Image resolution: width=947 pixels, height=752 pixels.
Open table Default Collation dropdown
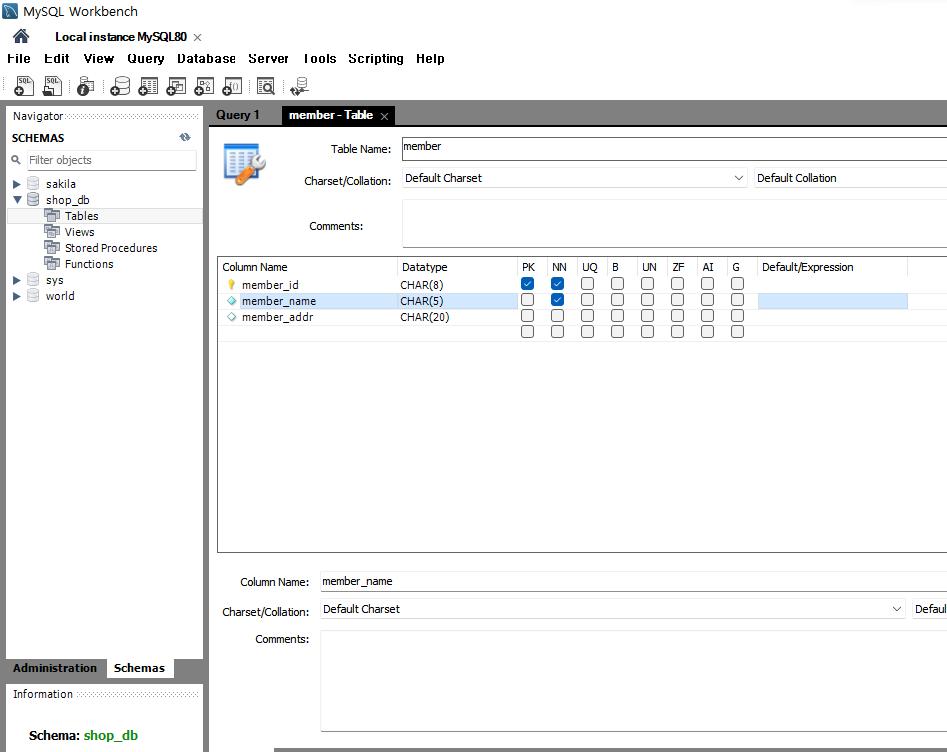click(x=850, y=178)
